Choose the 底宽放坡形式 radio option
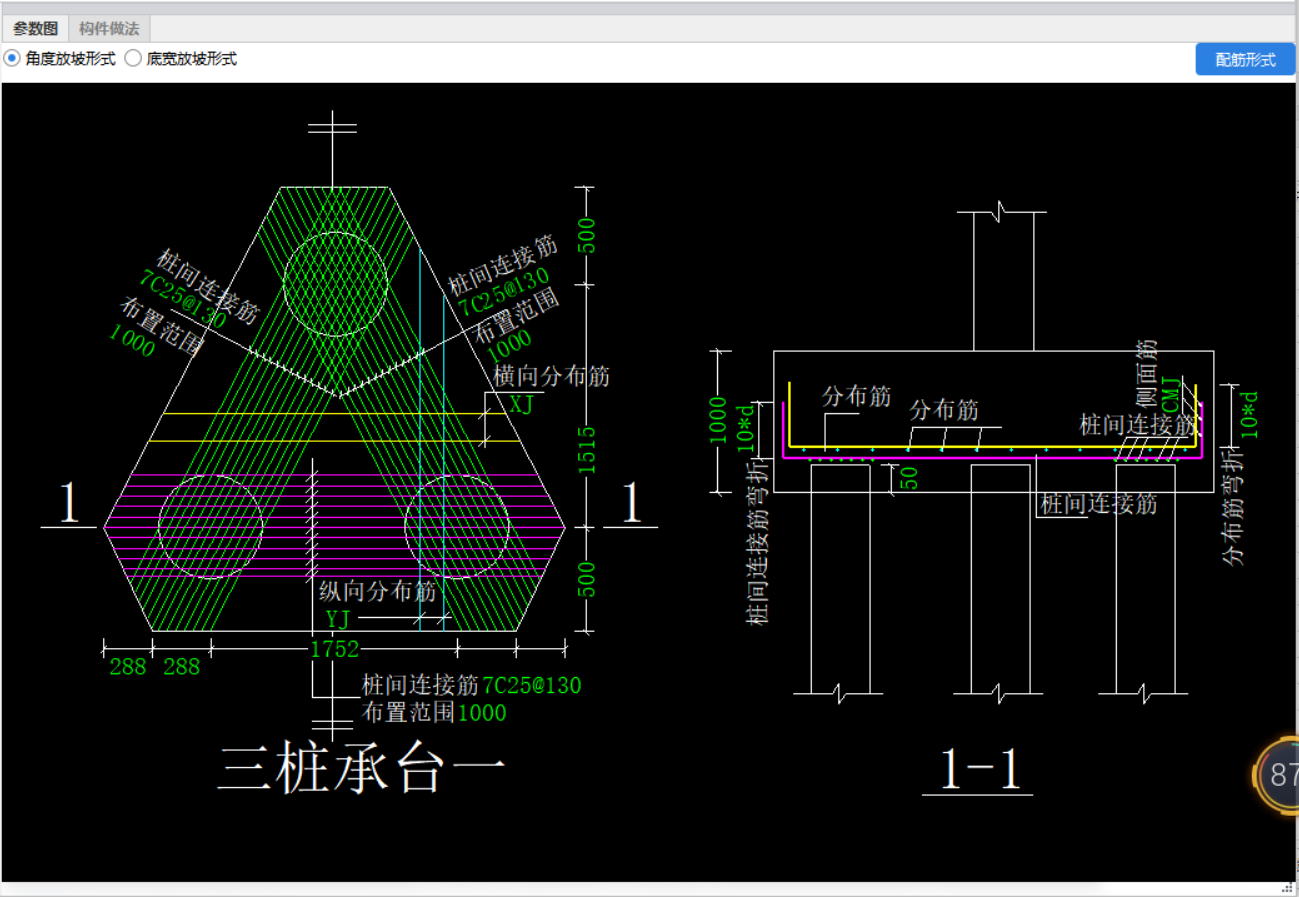Viewport: 1299px width, 897px height. [134, 59]
